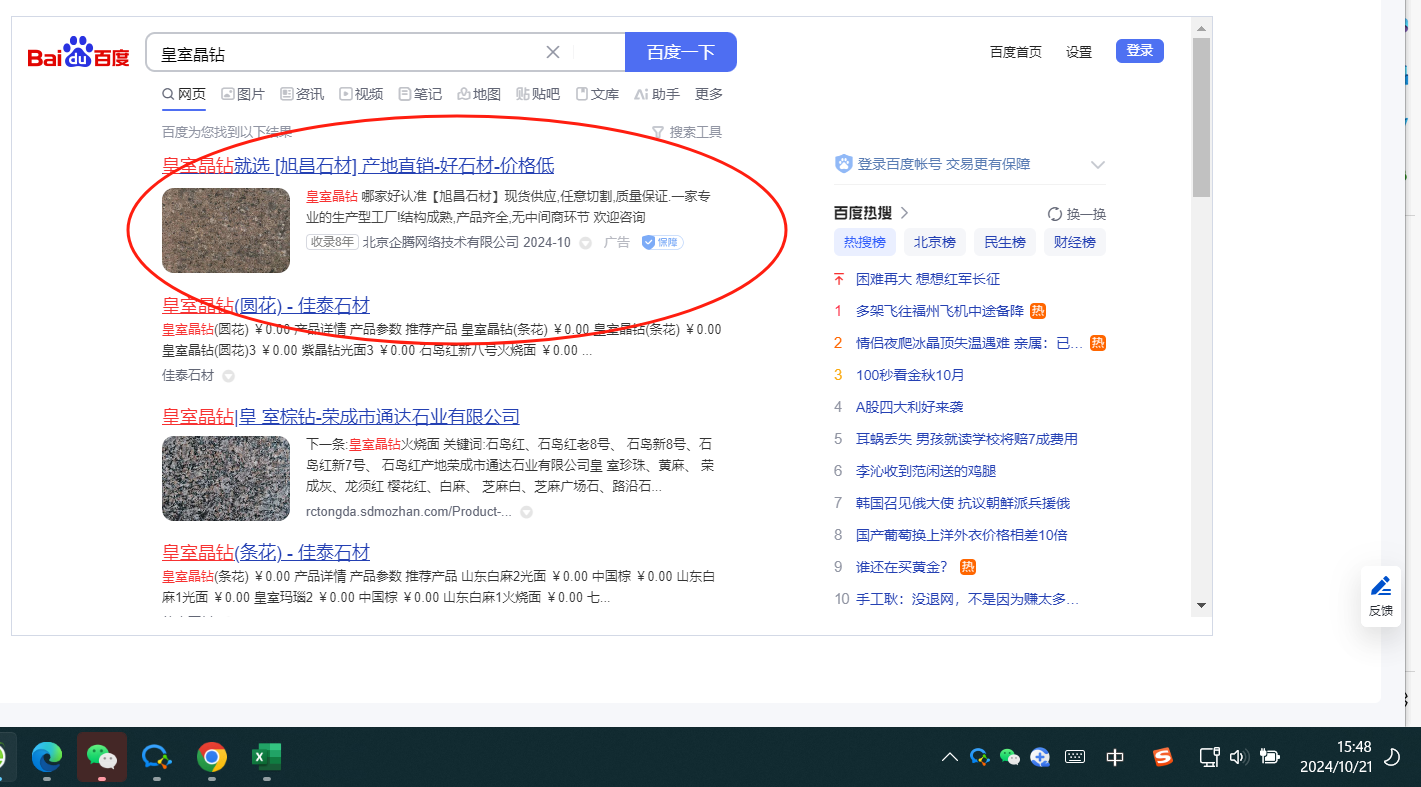Toggle the volume speaker tray icon
Screen dimensions: 1421x787
click(1238, 757)
